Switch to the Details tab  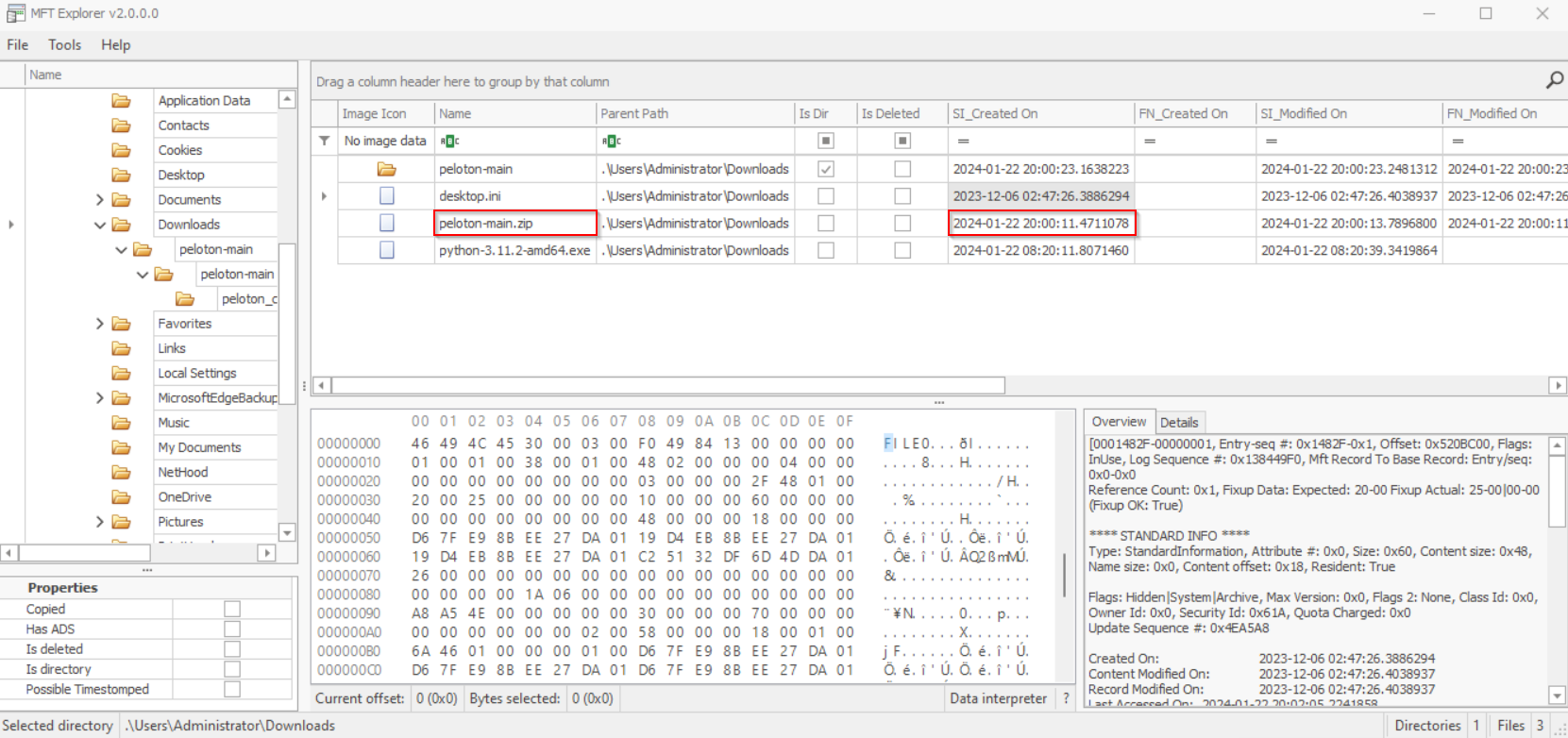point(1179,423)
